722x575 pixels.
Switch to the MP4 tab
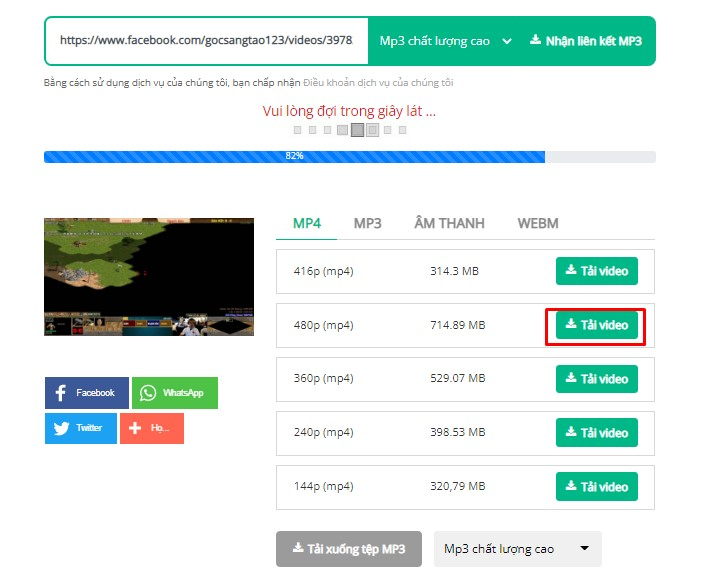coord(307,224)
